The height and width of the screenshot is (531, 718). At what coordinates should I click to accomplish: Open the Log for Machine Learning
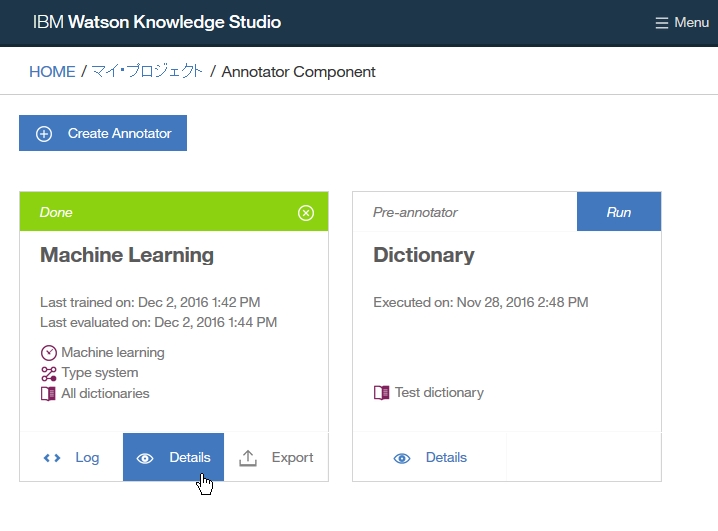pos(72,458)
